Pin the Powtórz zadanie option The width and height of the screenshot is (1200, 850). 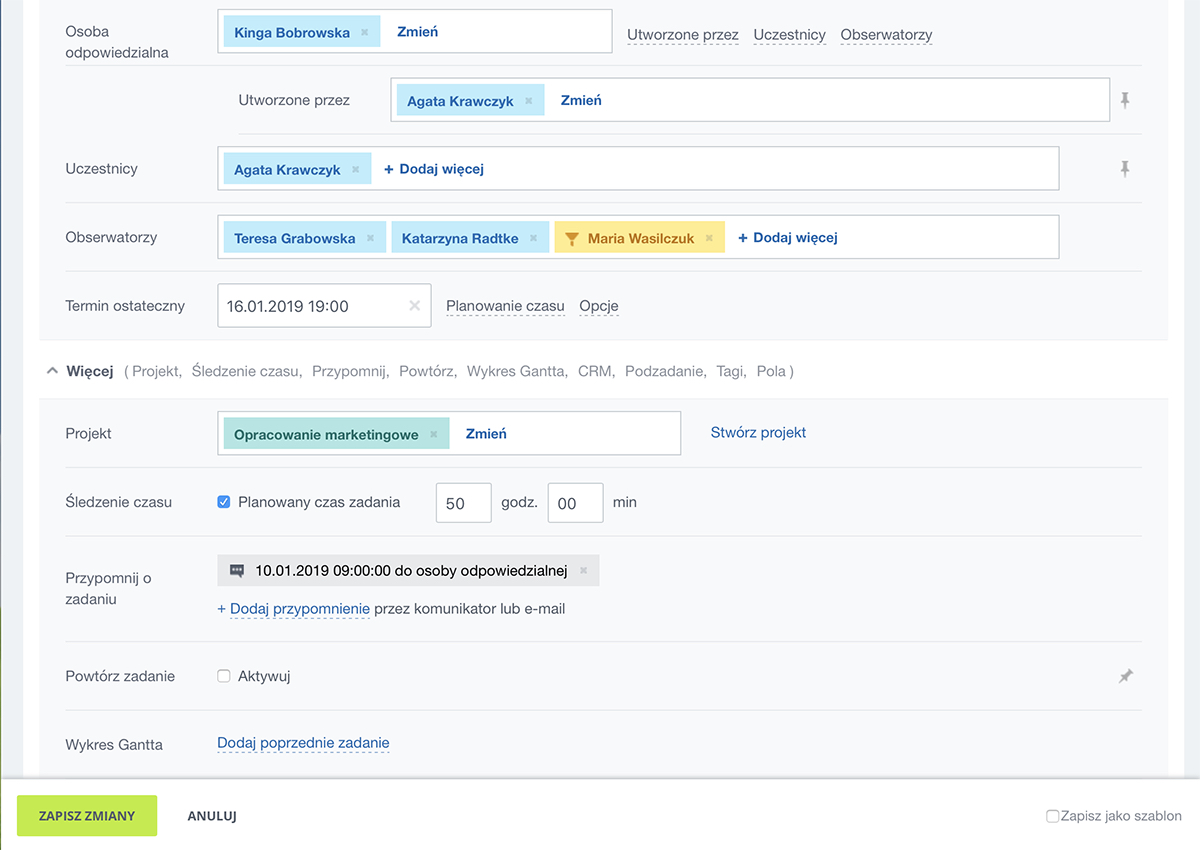pyautogui.click(x=1125, y=676)
